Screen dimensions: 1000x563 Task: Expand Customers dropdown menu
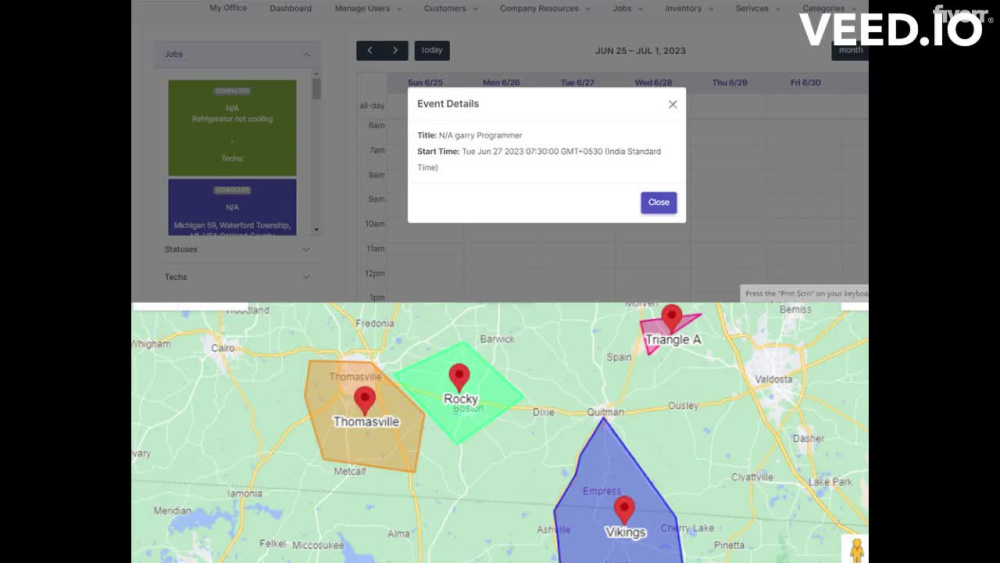tap(451, 8)
